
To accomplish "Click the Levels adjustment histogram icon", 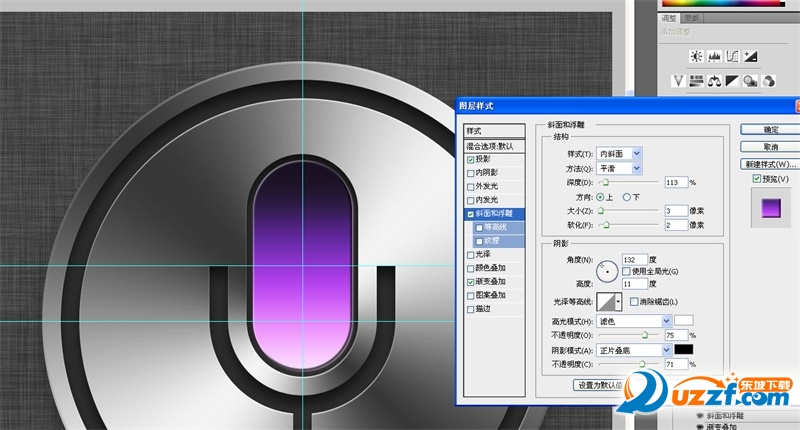I will click(x=713, y=55).
